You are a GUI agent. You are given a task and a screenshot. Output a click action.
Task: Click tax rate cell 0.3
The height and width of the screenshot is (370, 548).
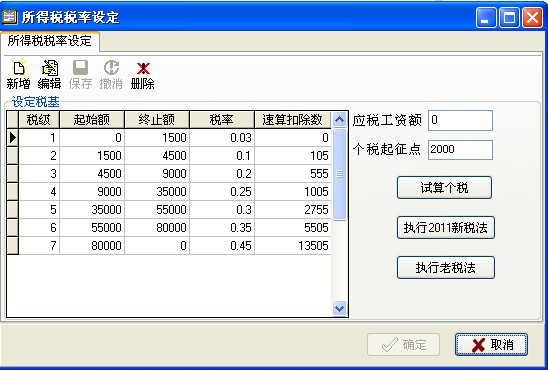[222, 210]
